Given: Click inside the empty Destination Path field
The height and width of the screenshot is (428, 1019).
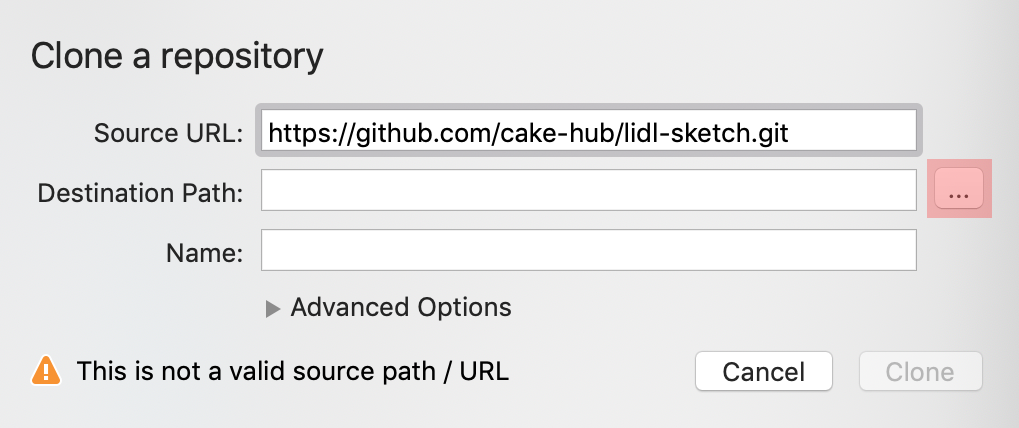Looking at the screenshot, I should pos(589,190).
